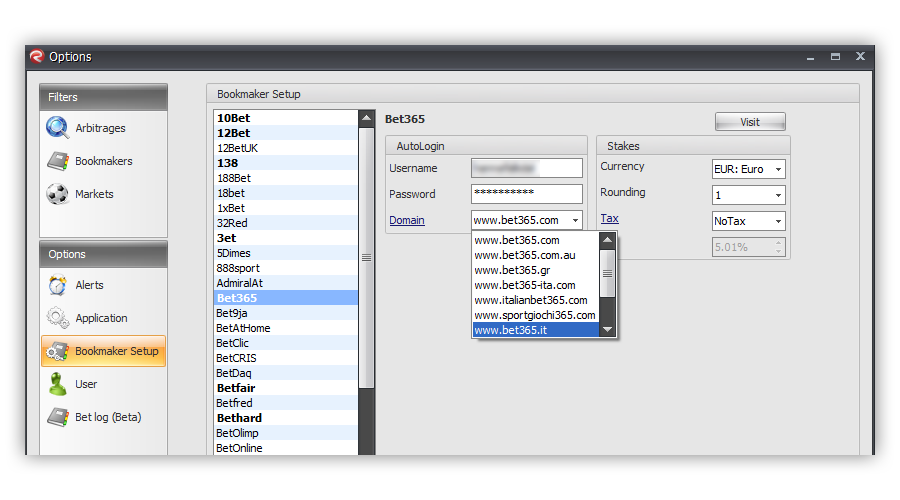Viewport: 900px width, 500px height.
Task: Click the Bookmakers book icon
Action: pyautogui.click(x=57, y=161)
